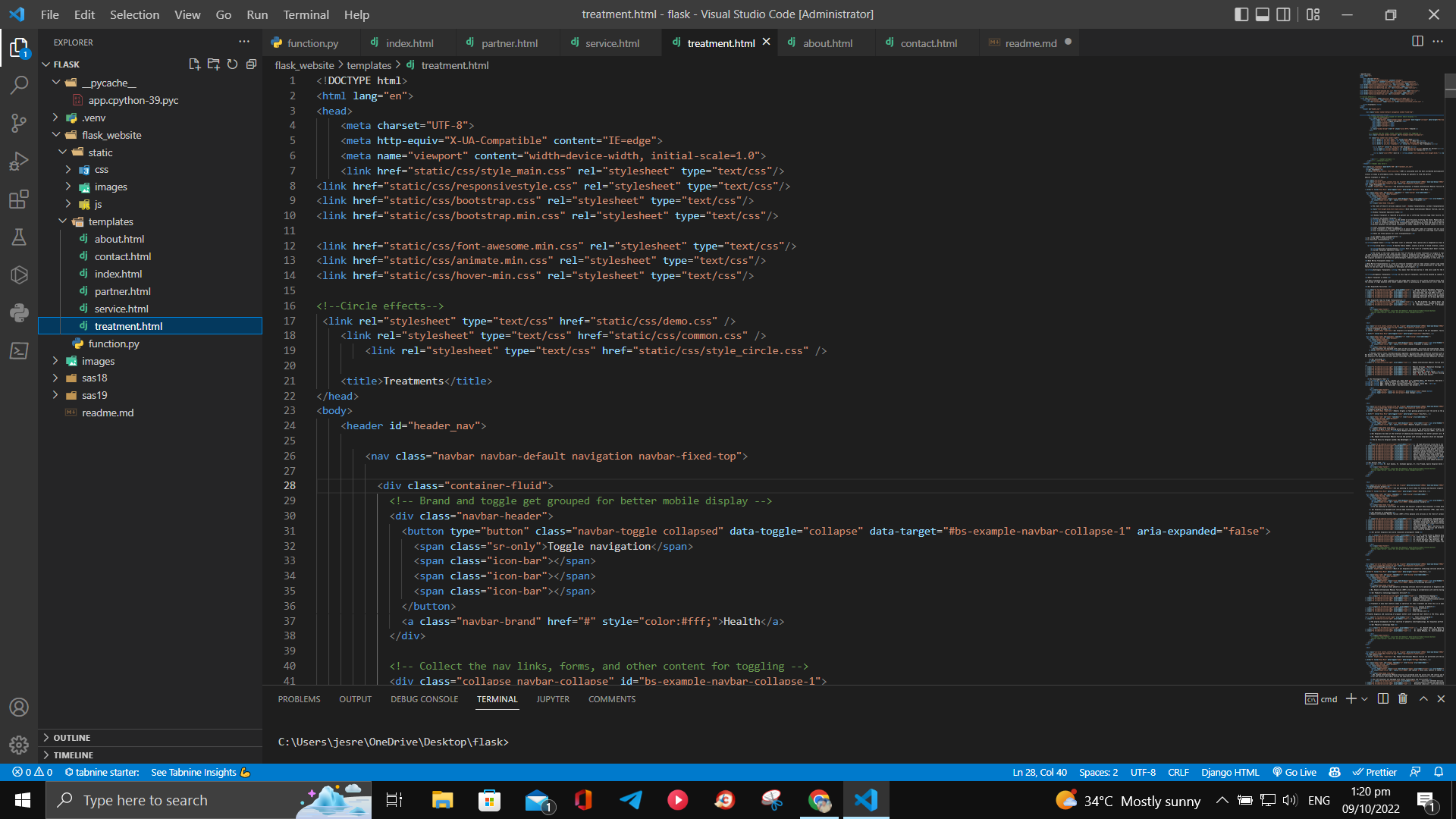
Task: Select the templates breadcrumb above the editor
Action: tap(369, 65)
